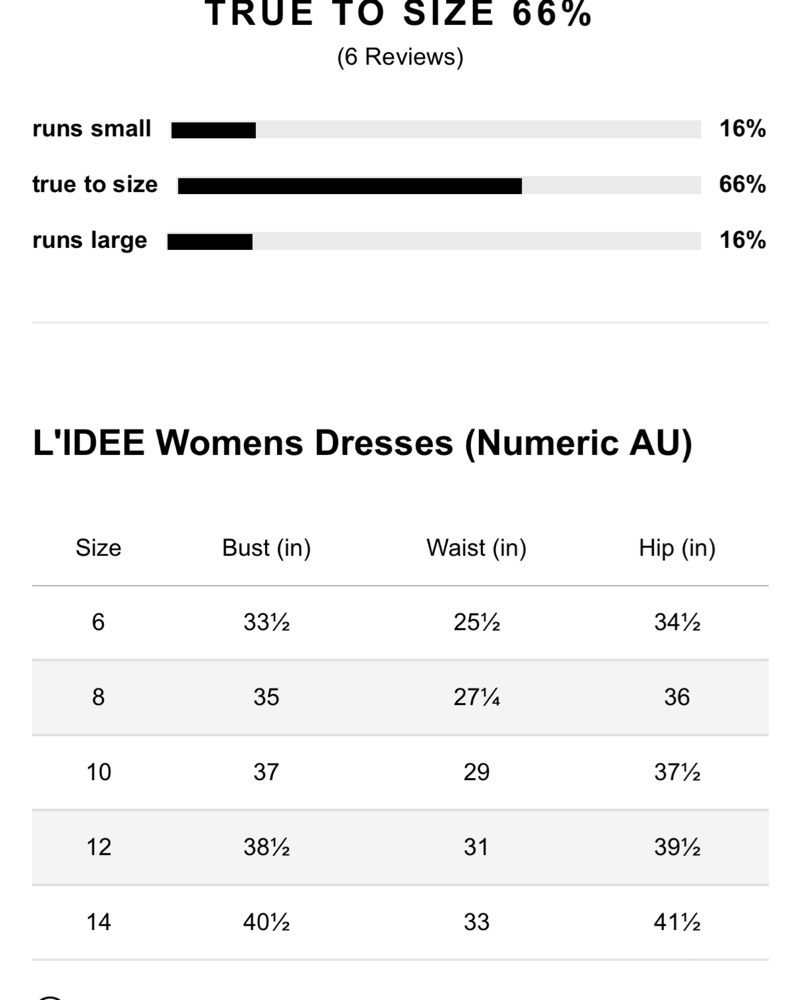Click the 66% value beside true to size
The width and height of the screenshot is (801, 1000).
click(x=742, y=184)
